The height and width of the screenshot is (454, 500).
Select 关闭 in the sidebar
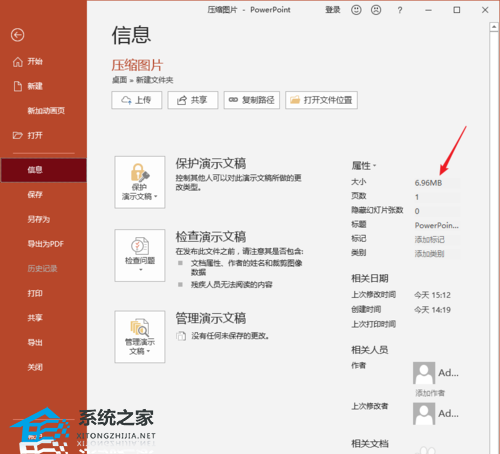coord(35,367)
